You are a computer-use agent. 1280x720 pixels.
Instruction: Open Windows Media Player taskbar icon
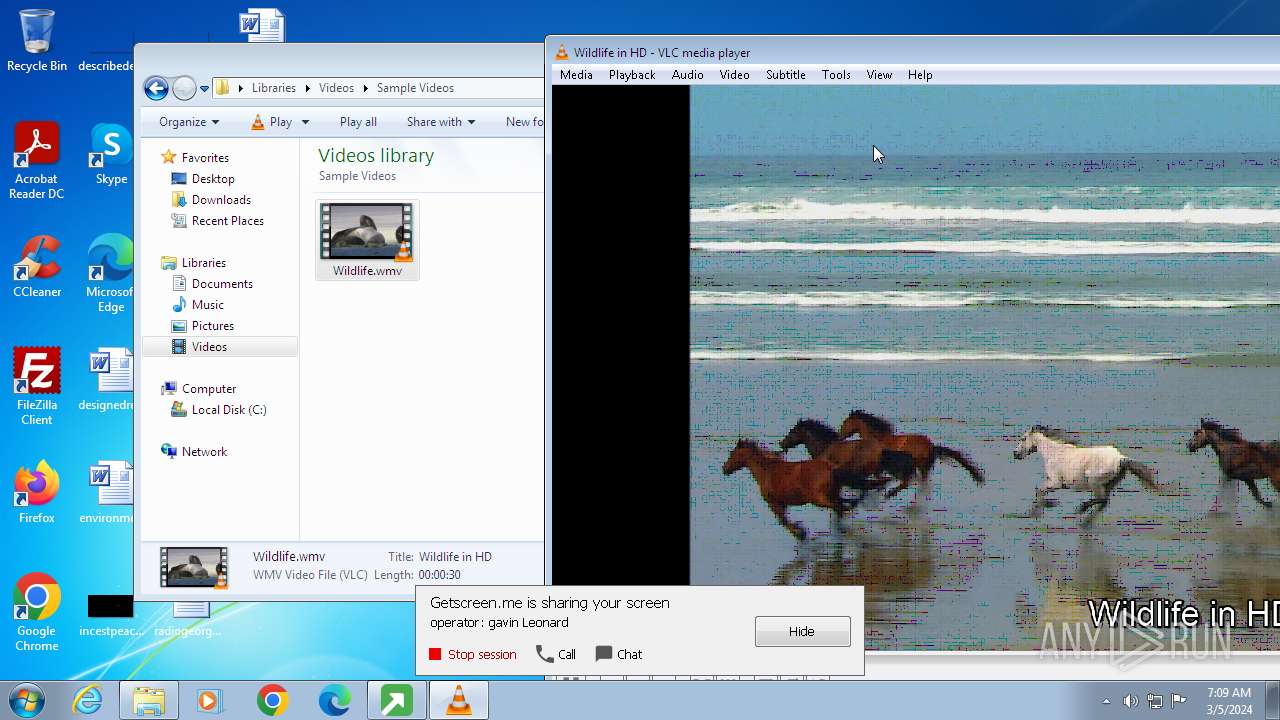[x=210, y=700]
